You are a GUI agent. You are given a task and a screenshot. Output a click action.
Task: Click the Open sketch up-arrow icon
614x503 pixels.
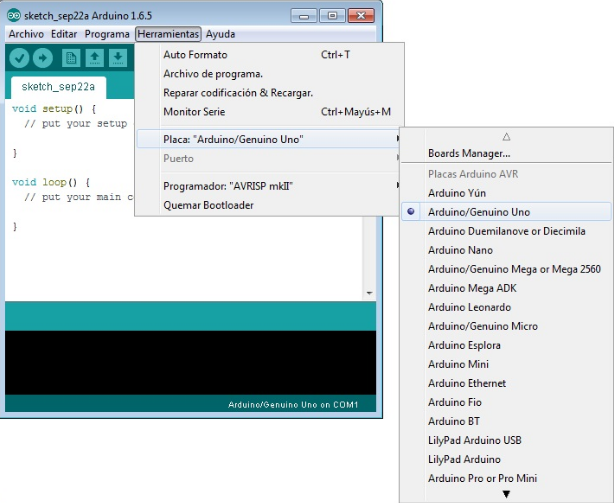click(x=94, y=58)
